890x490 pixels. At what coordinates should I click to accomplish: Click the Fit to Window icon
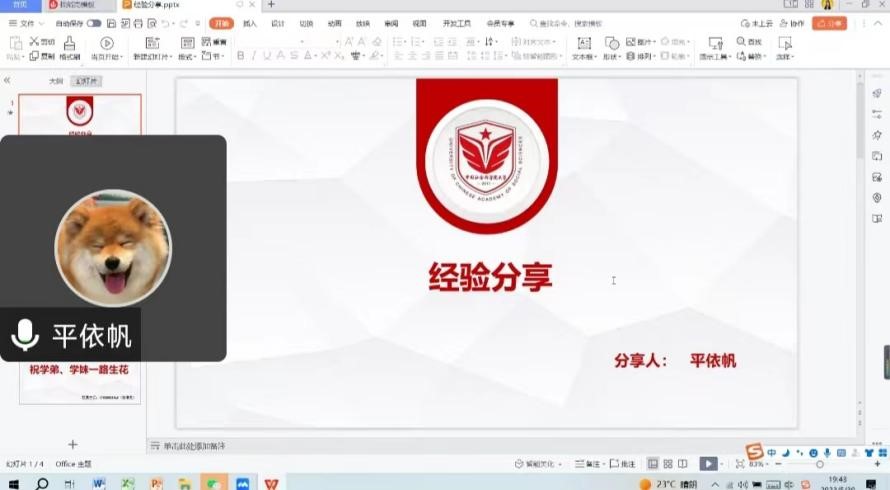click(x=740, y=464)
